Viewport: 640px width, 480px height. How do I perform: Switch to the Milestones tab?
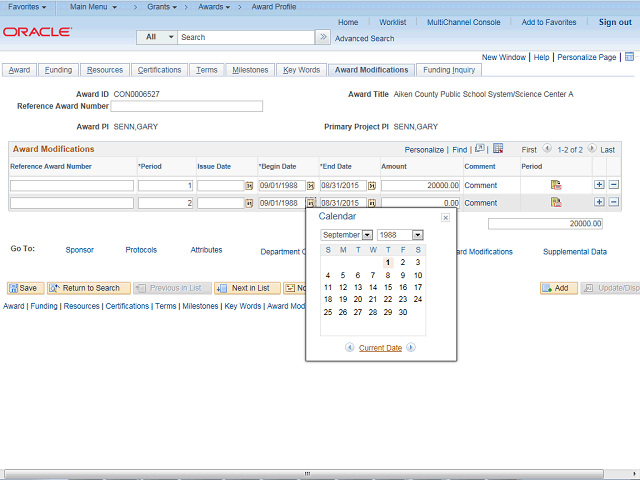250,70
